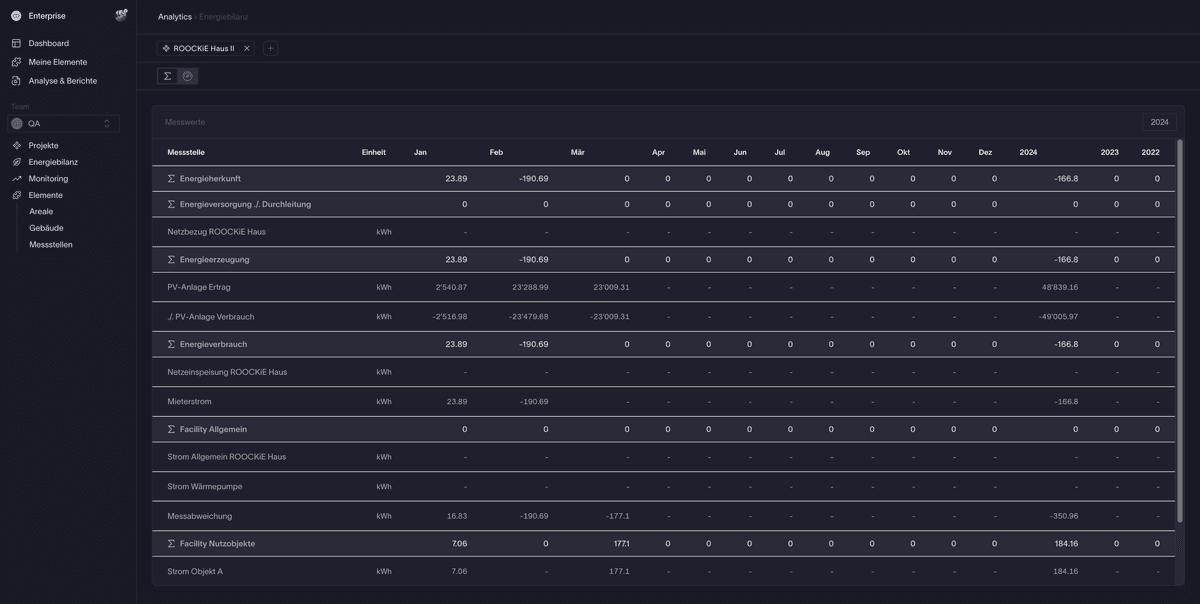Image resolution: width=1200 pixels, height=604 pixels.
Task: Add a new element with plus button
Action: 270,48
